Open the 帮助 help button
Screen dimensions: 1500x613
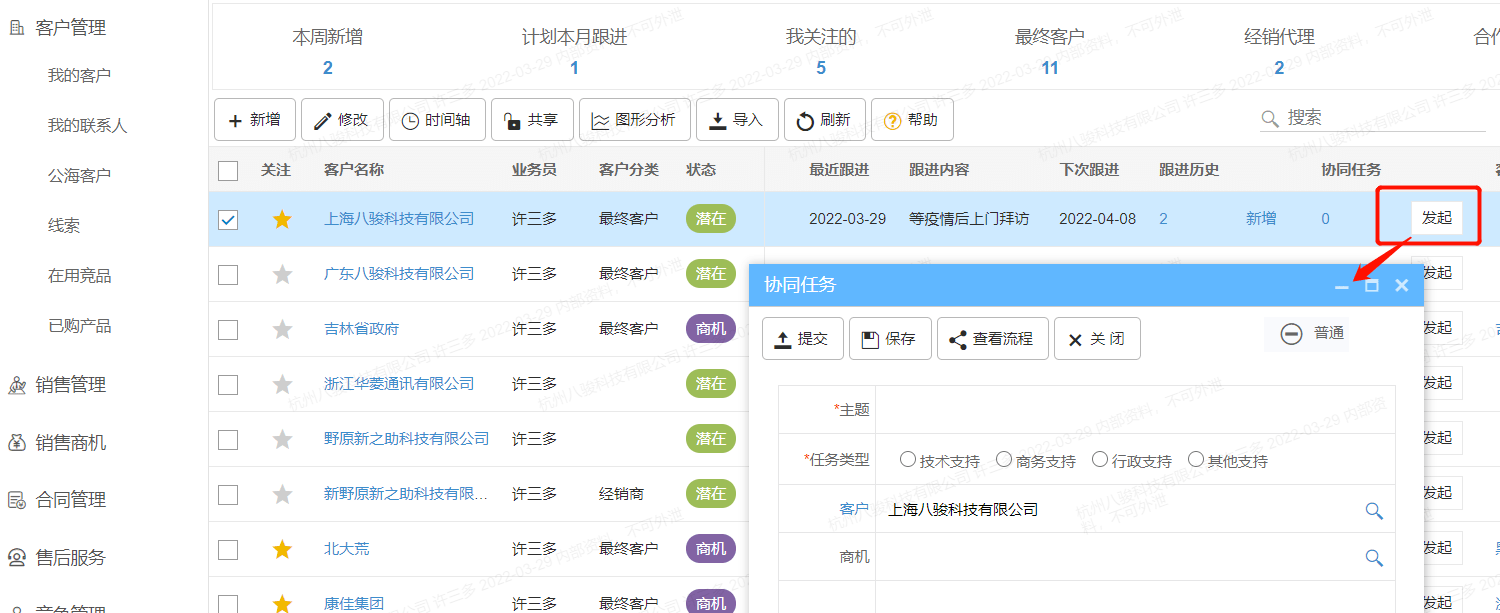click(x=911, y=120)
